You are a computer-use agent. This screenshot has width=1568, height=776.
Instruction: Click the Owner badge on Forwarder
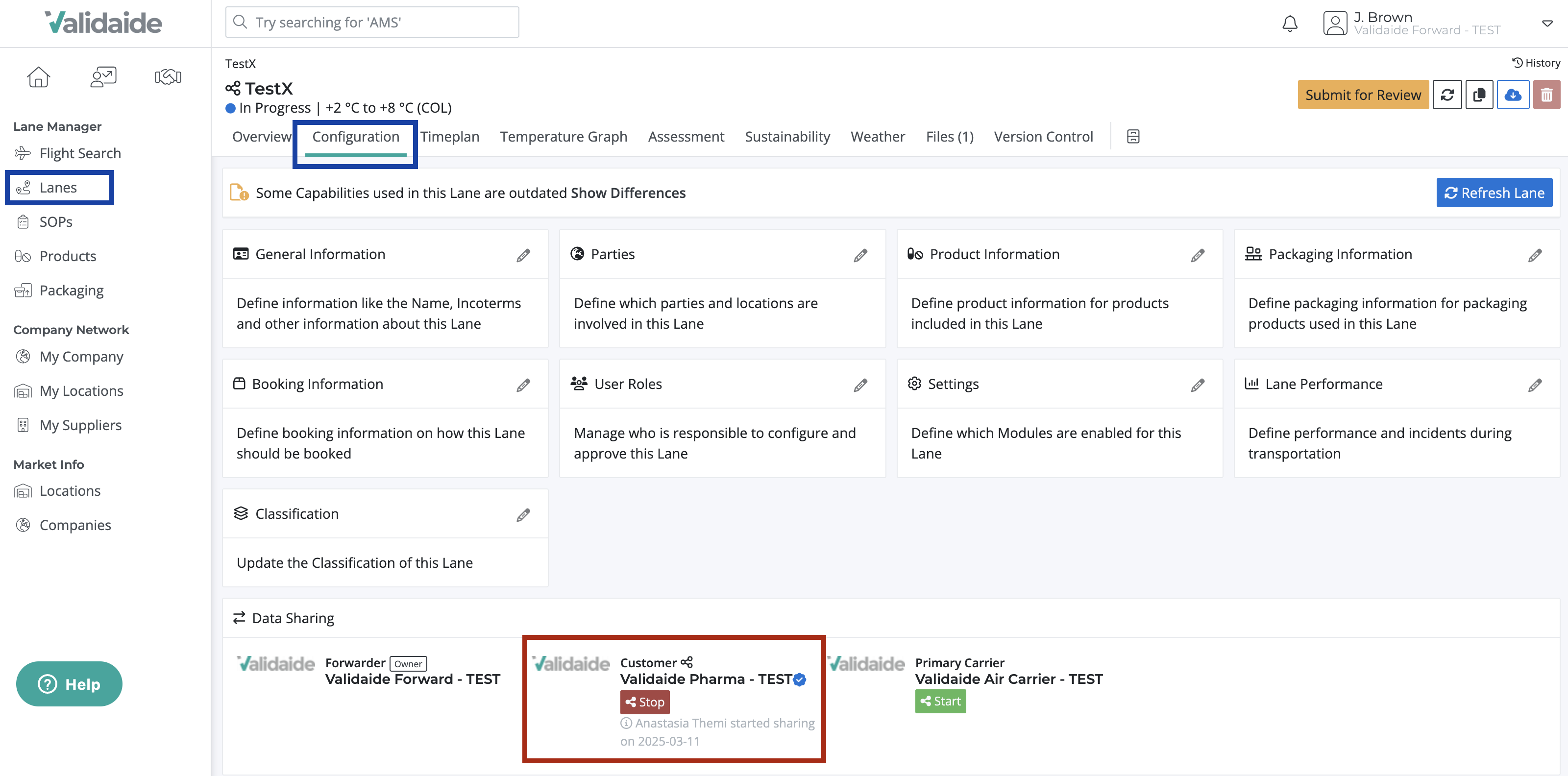coord(408,663)
